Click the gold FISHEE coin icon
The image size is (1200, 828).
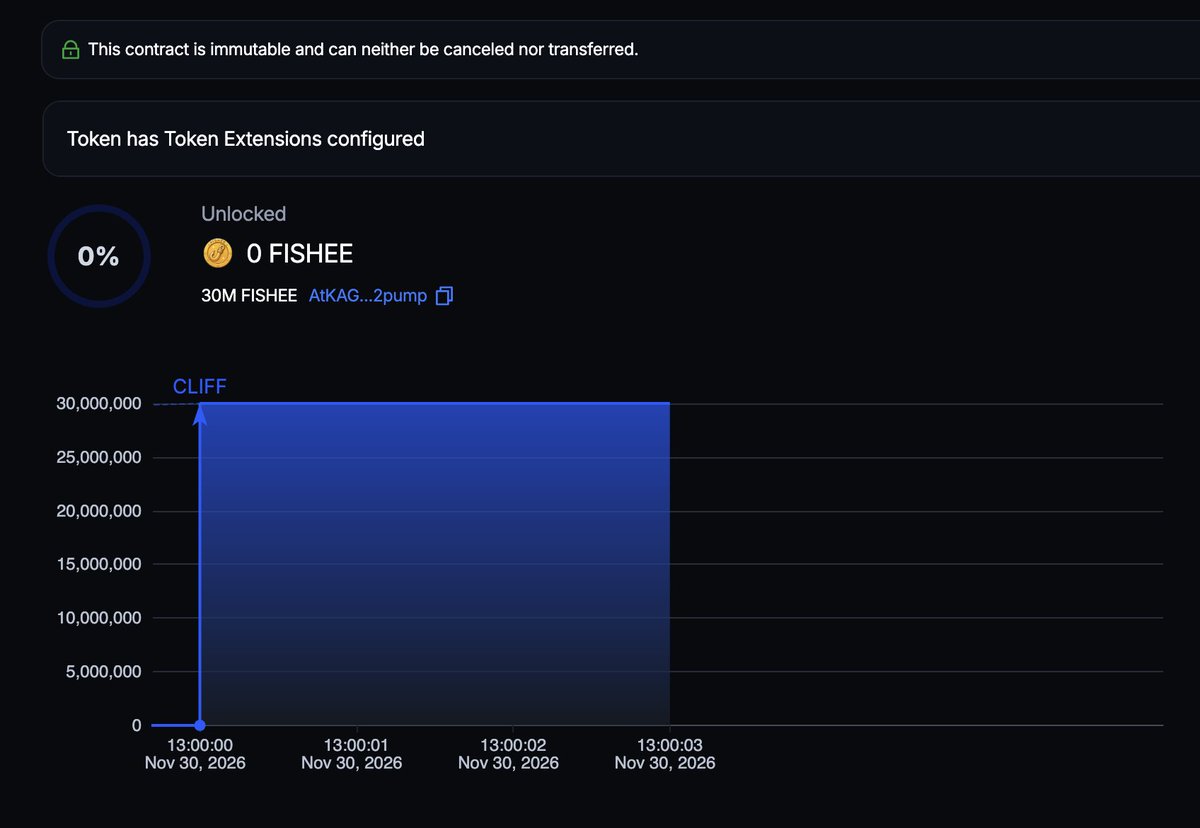[217, 254]
